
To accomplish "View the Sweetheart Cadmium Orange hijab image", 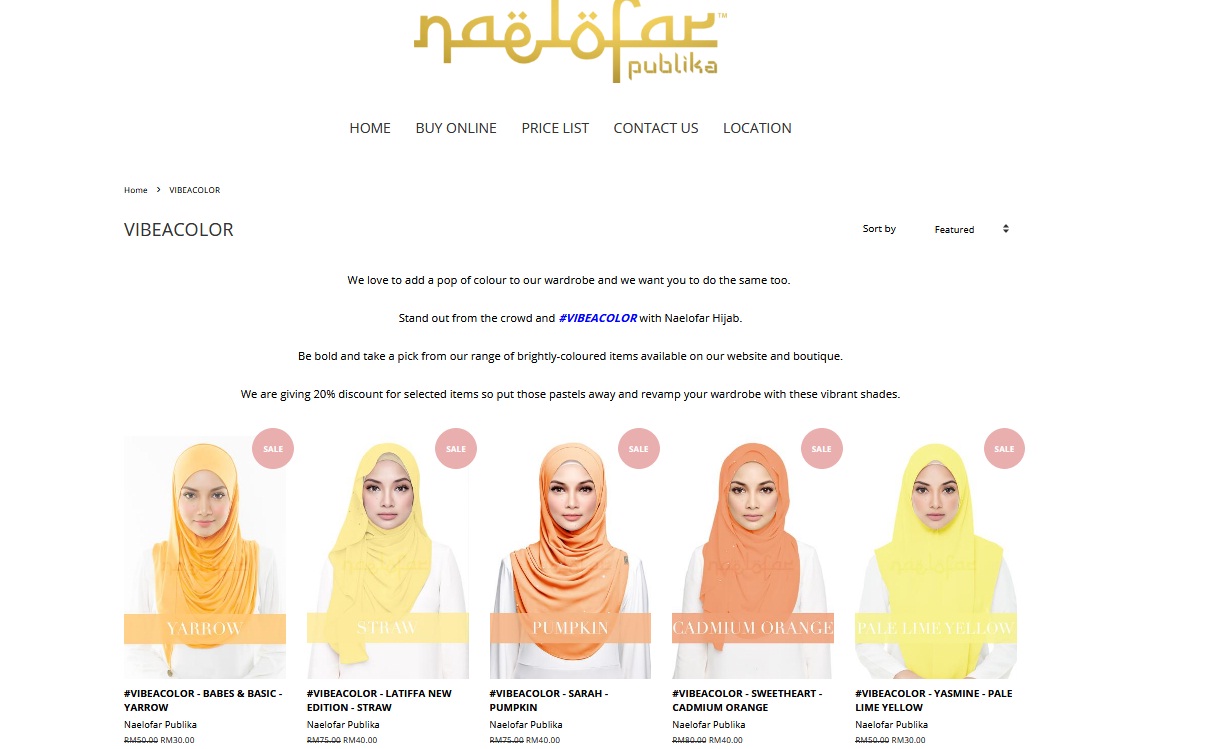I will pos(753,557).
